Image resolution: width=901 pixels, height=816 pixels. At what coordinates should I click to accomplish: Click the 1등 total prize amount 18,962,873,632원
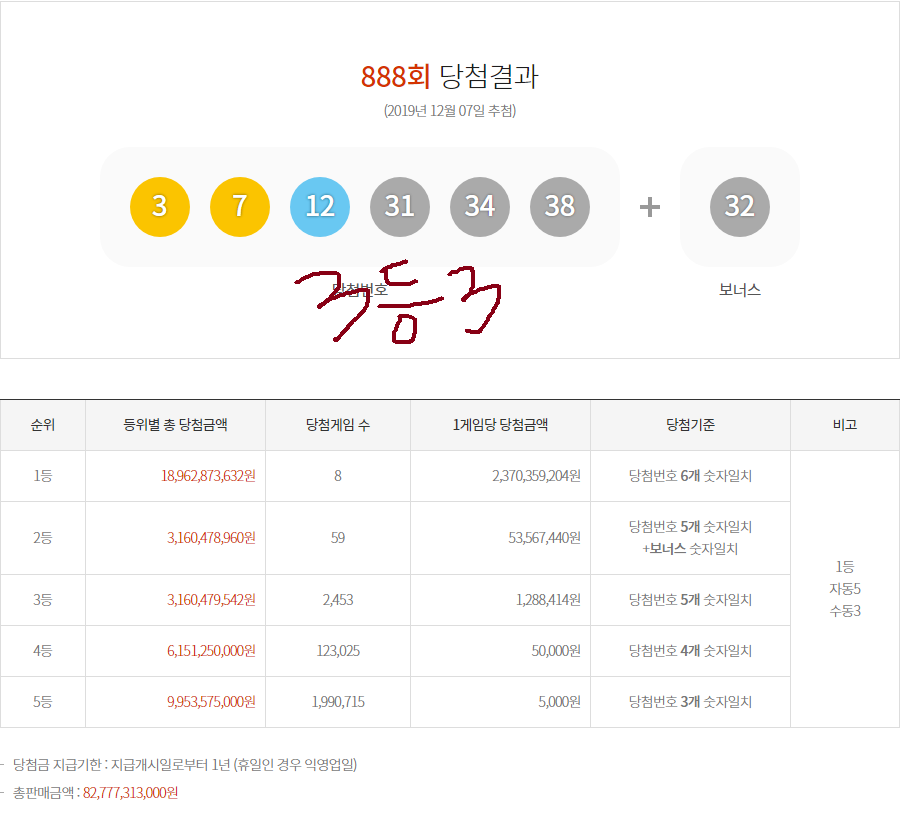point(208,476)
